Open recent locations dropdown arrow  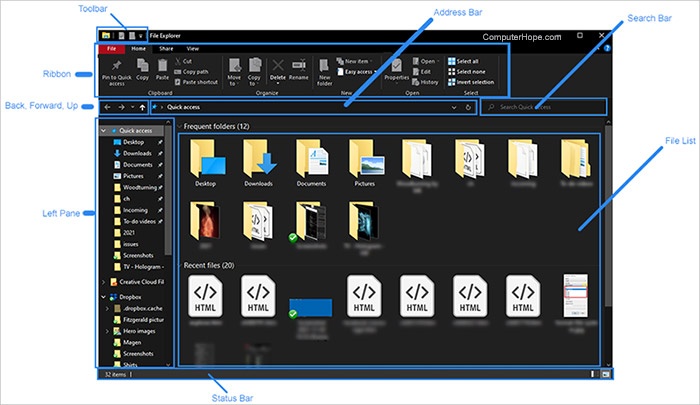tap(133, 107)
